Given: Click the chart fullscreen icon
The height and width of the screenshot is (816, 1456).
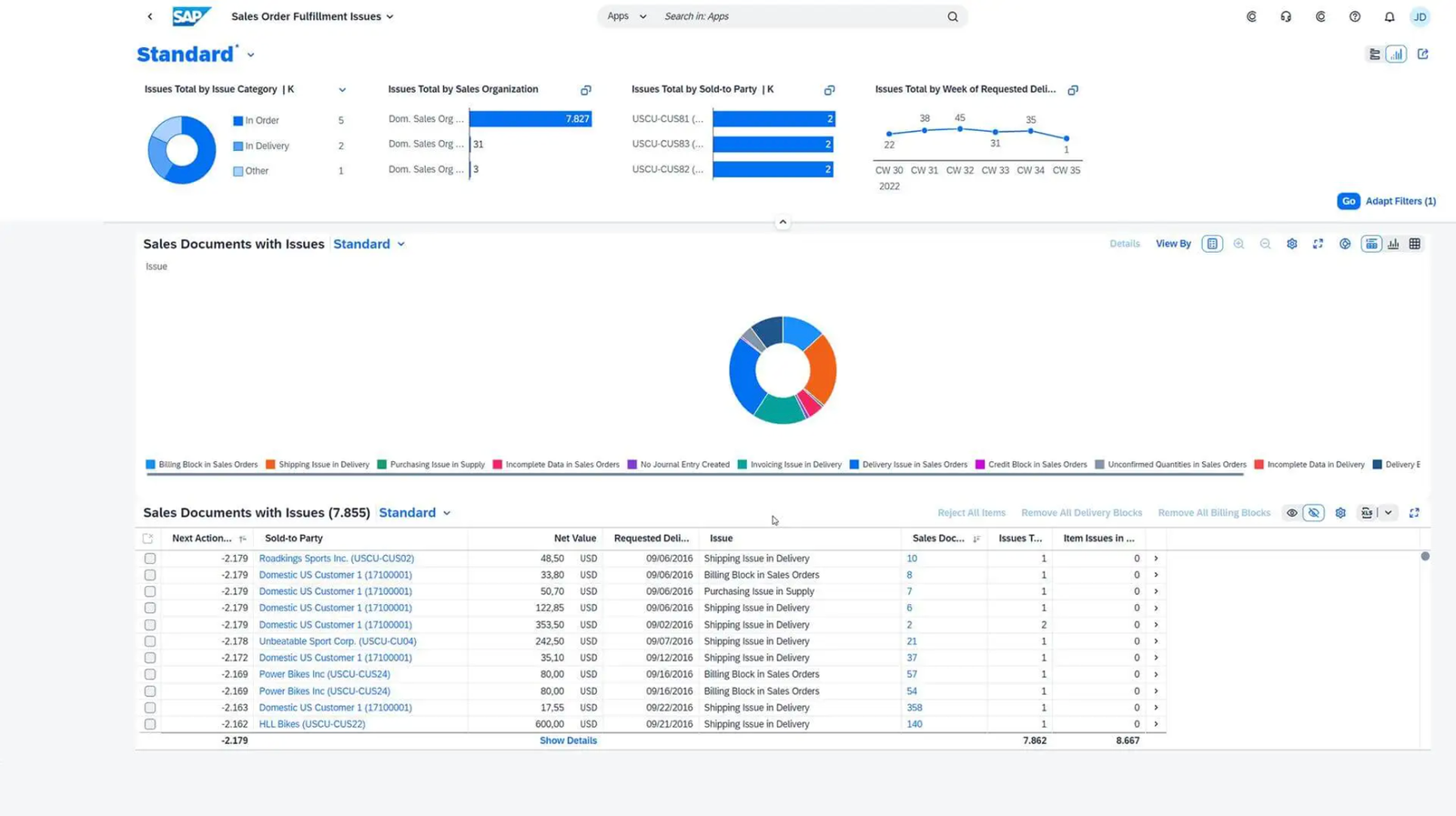Looking at the screenshot, I should 1318,244.
